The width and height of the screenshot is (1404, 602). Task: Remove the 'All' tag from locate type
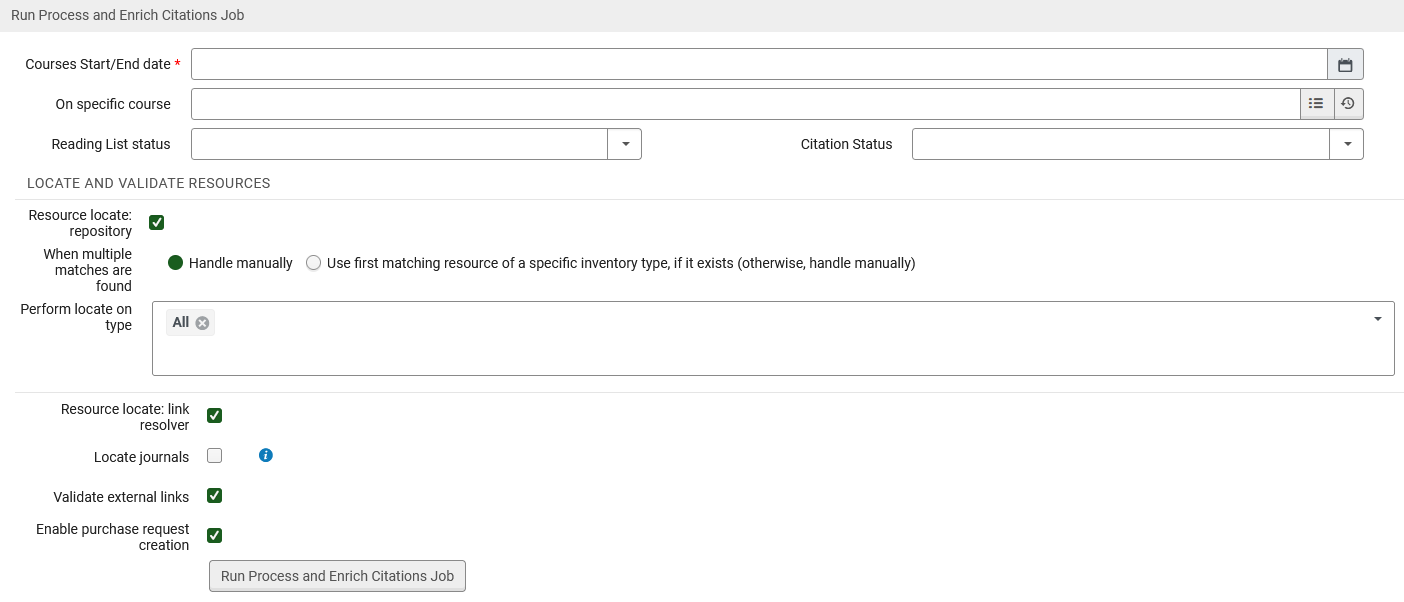(202, 323)
